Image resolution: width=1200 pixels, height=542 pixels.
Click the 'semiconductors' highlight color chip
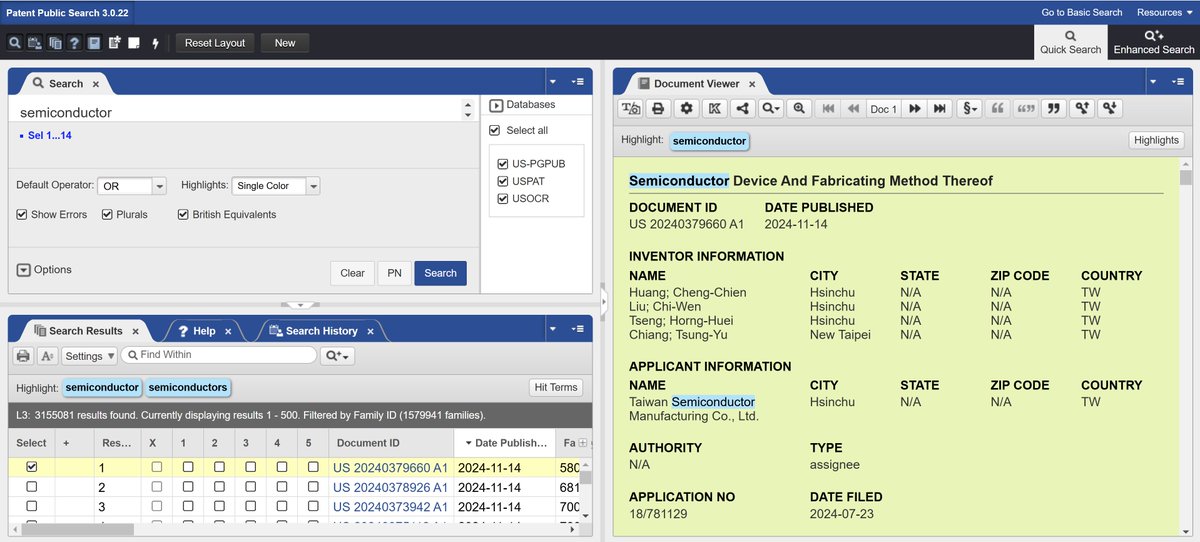point(188,387)
